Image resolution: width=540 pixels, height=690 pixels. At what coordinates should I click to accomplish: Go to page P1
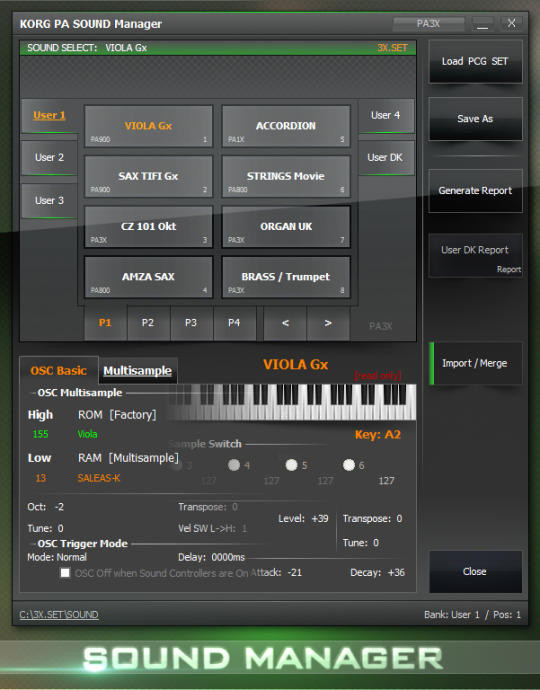[105, 323]
